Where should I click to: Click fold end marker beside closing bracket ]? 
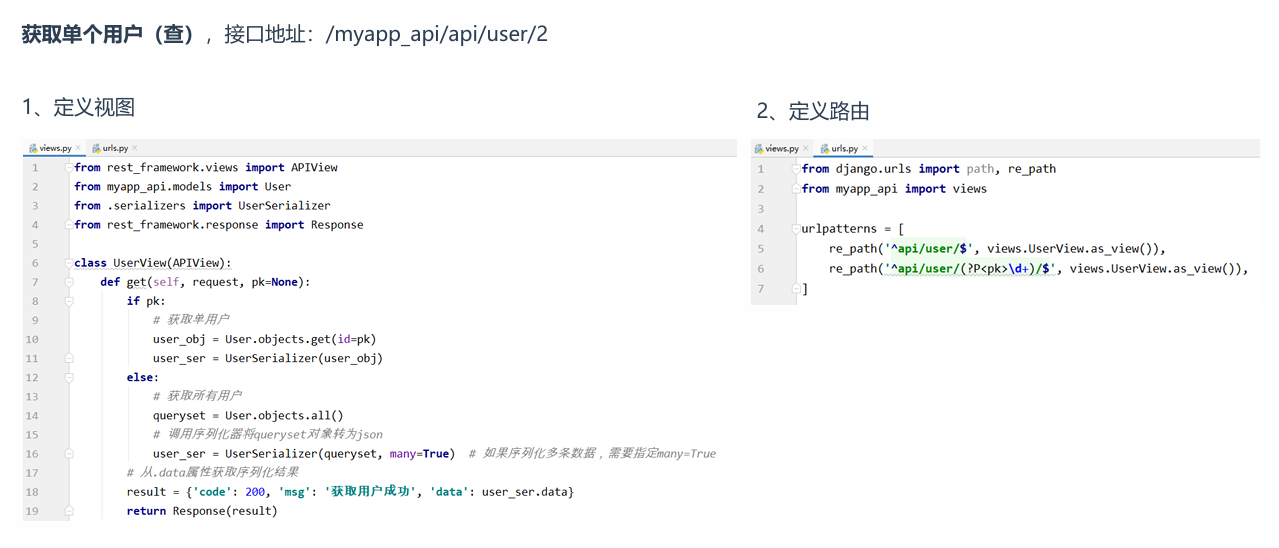[x=796, y=289]
